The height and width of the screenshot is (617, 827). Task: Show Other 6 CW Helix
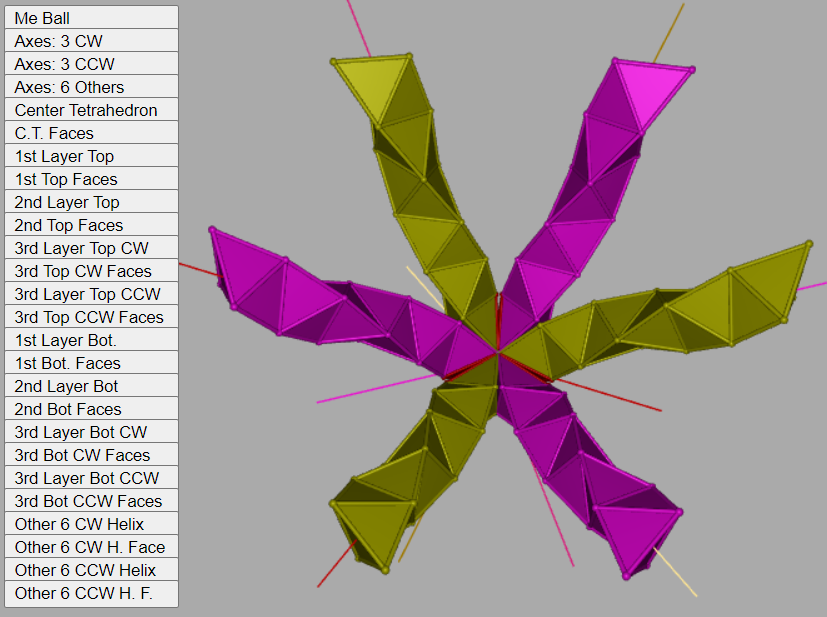tap(91, 524)
